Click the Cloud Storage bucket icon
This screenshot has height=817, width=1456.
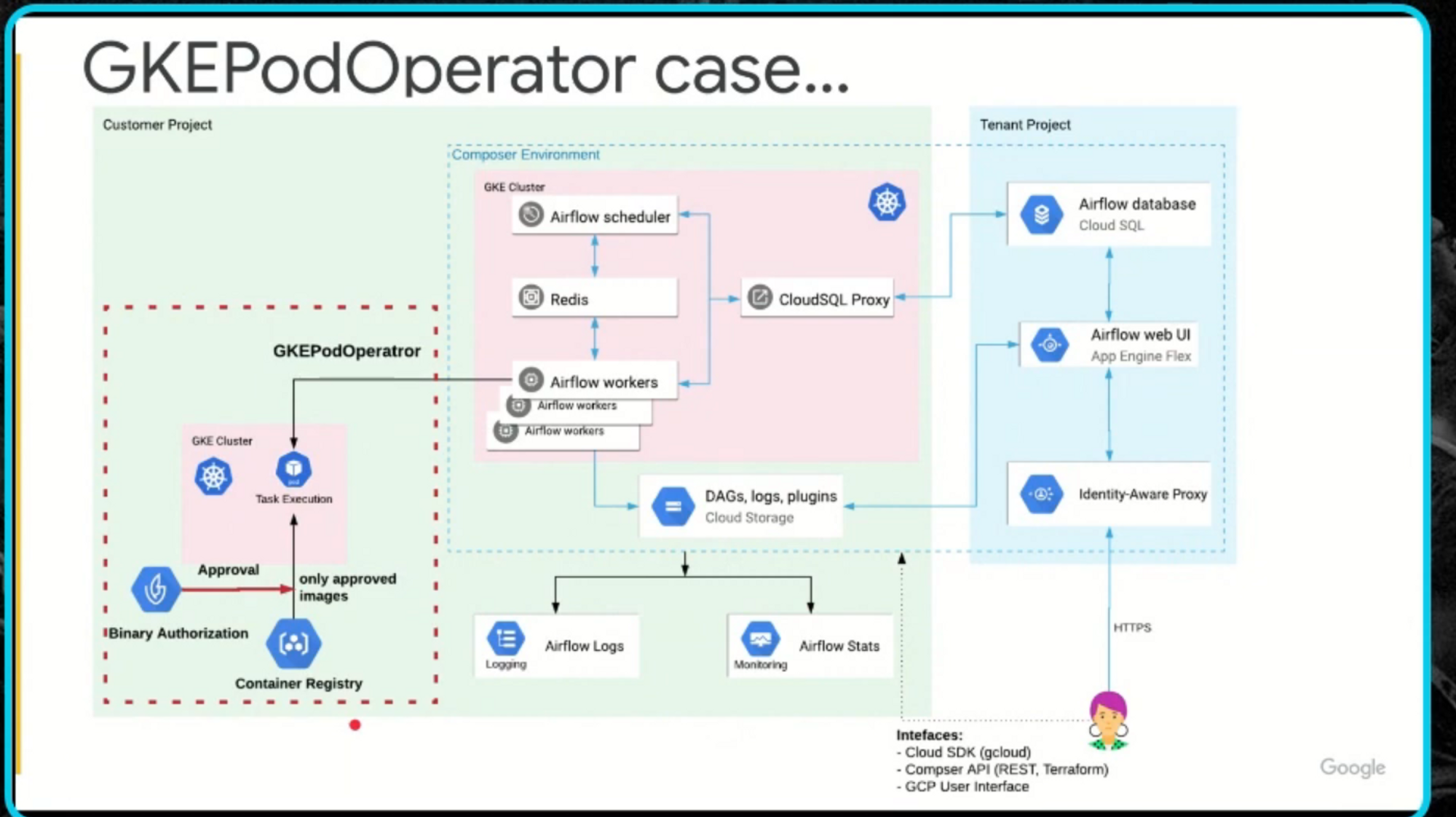[x=673, y=506]
